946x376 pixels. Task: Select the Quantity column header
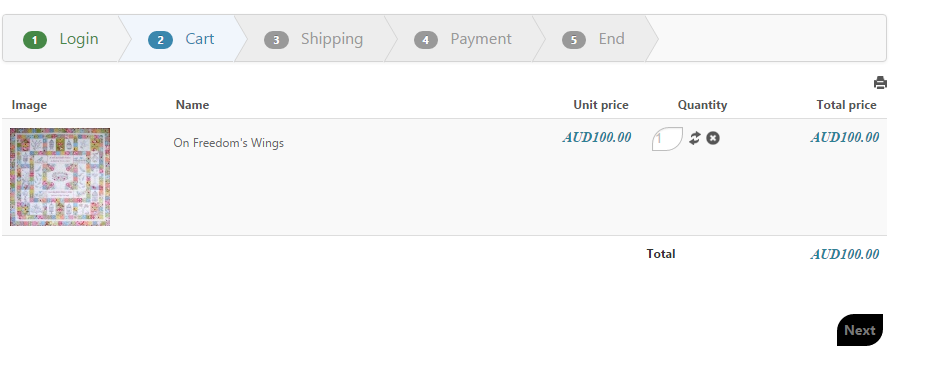click(x=702, y=105)
